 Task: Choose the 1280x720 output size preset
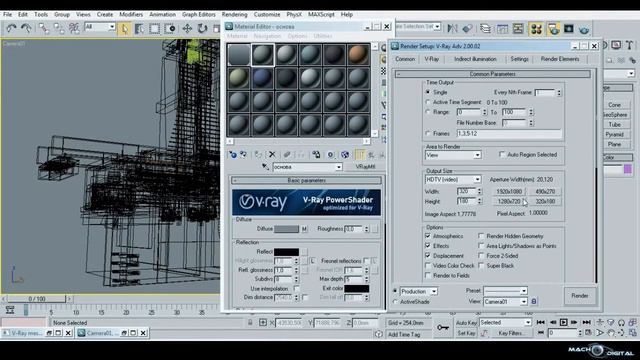[x=509, y=201]
